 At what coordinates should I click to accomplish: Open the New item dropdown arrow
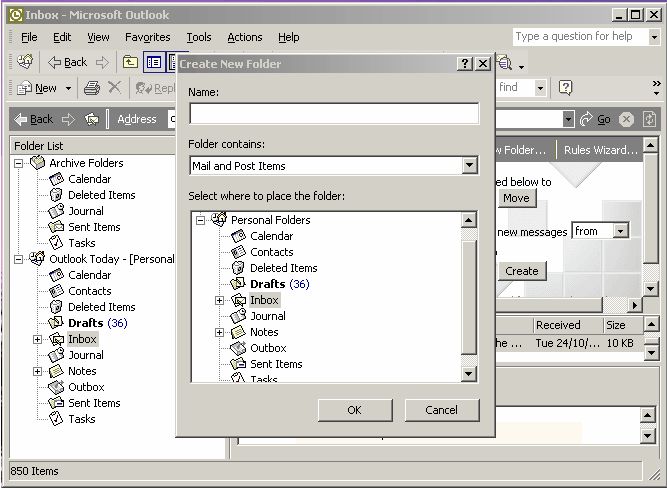click(x=68, y=88)
